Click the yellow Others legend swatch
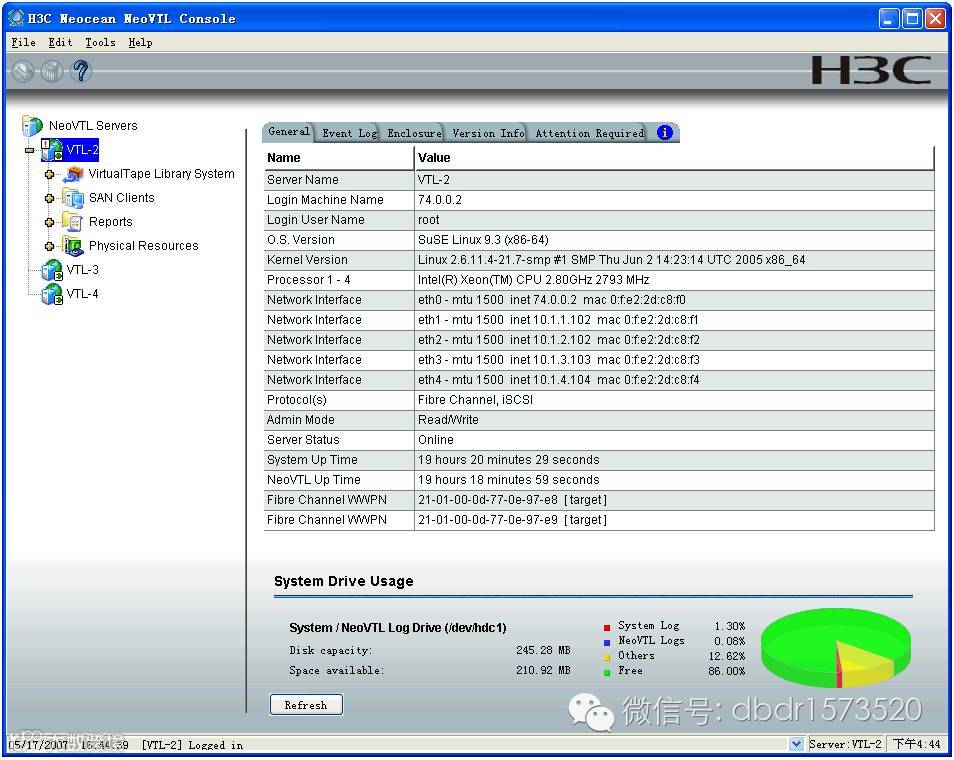The image size is (954, 760). point(607,657)
